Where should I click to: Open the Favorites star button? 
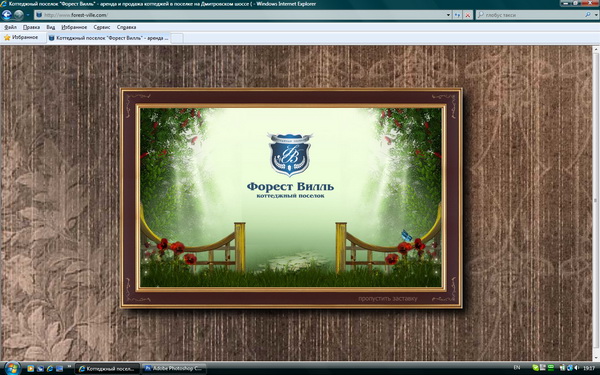pos(21,38)
